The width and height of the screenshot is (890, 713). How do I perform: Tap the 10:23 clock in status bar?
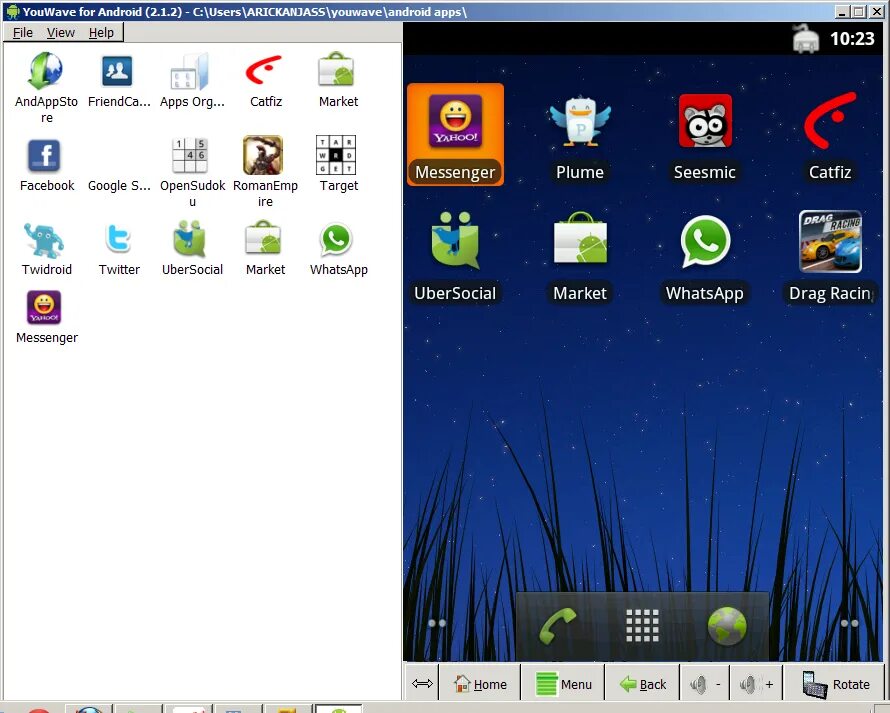pos(852,39)
